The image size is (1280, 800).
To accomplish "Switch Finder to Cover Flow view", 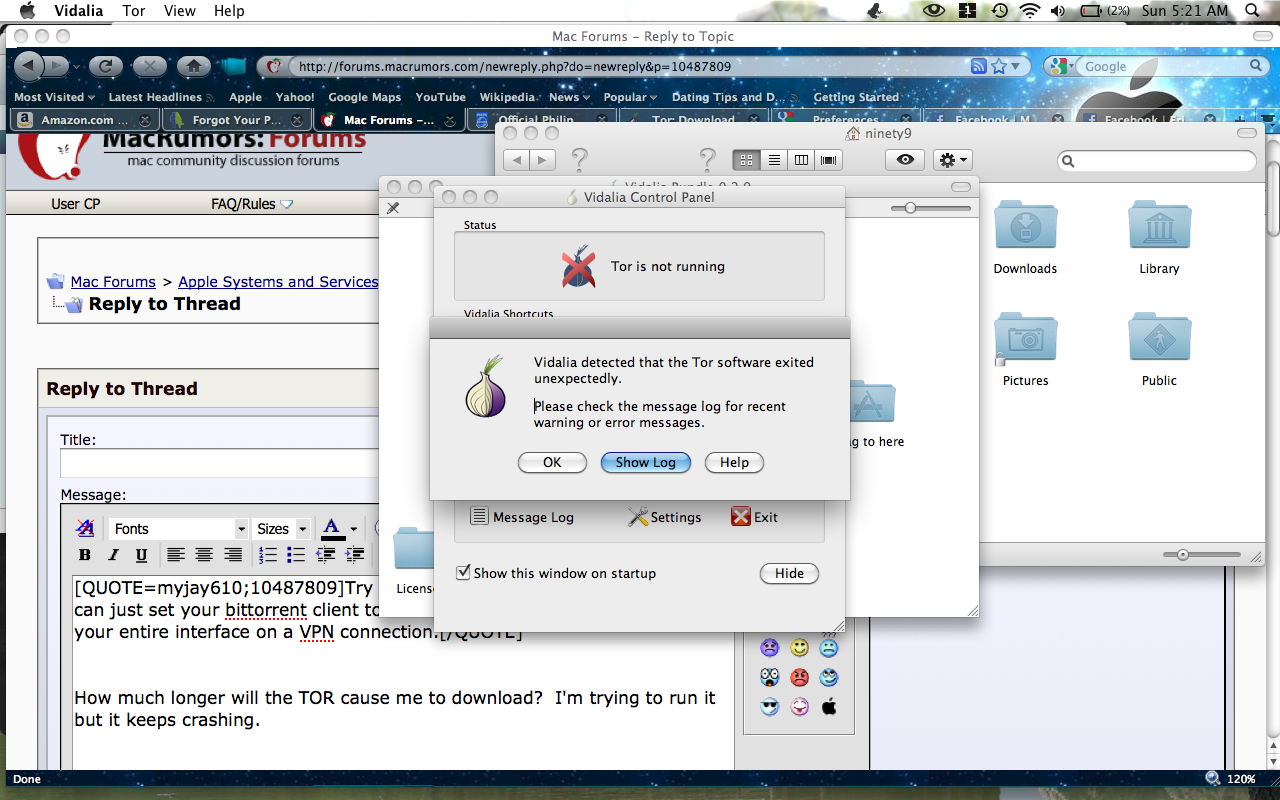I will (828, 160).
